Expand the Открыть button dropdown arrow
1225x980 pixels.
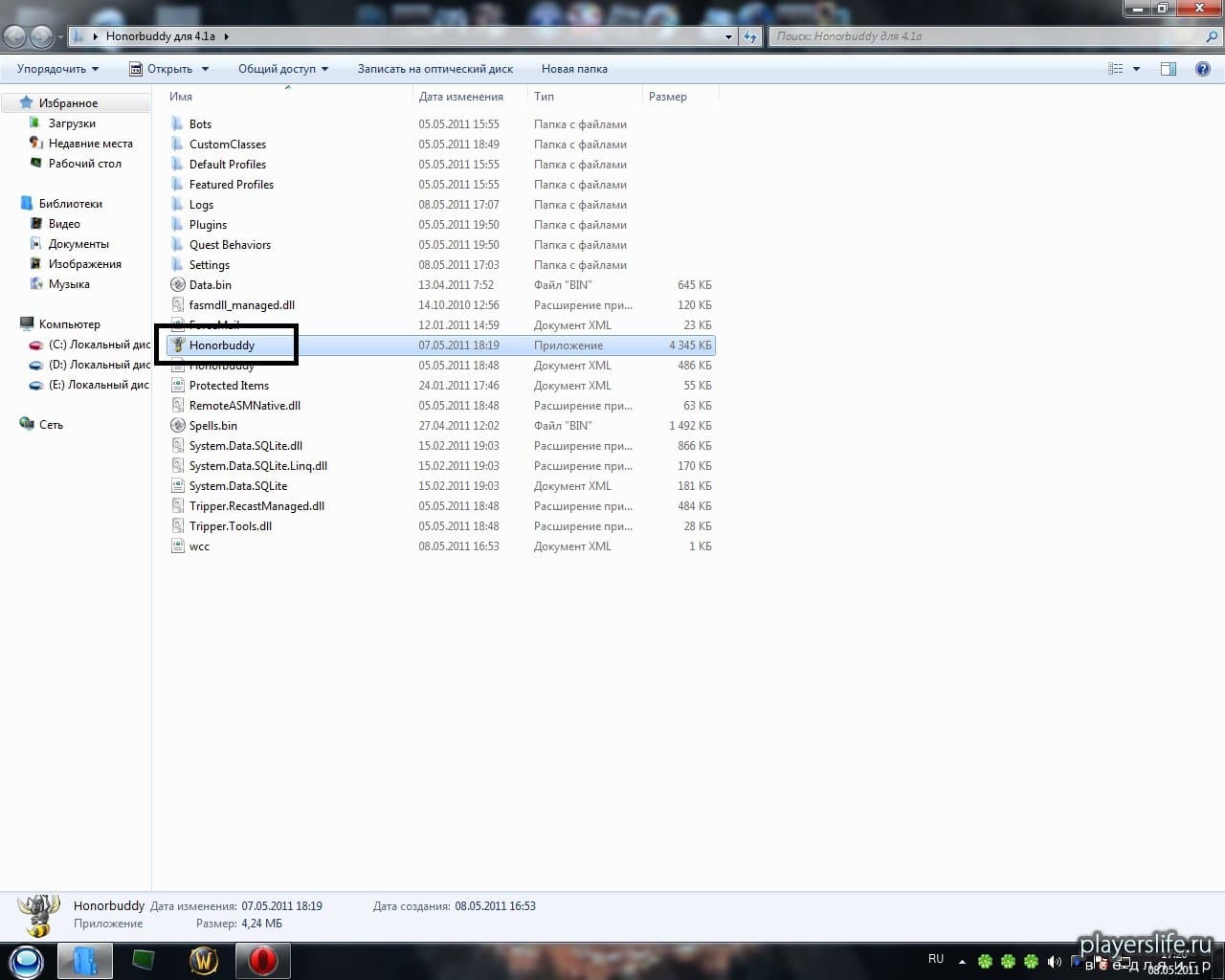click(x=205, y=69)
